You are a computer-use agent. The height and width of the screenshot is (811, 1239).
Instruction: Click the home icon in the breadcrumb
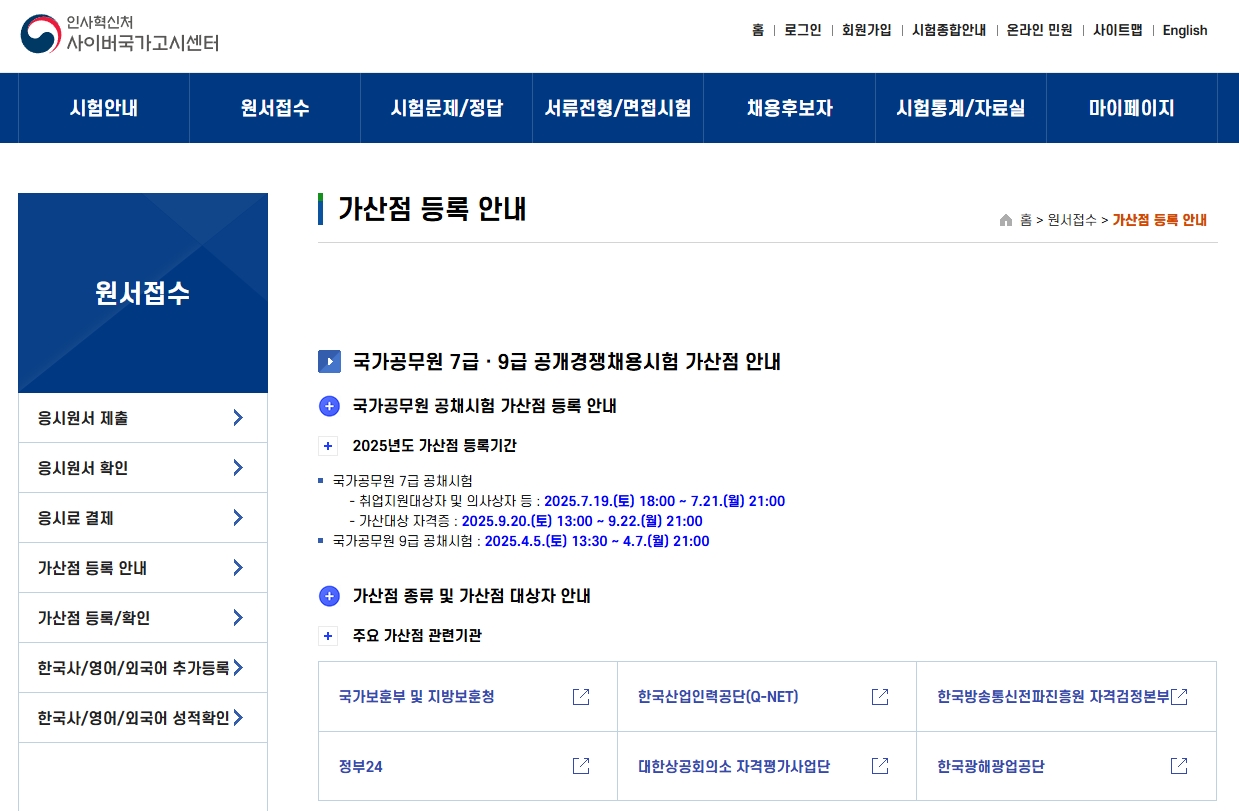(1005, 220)
